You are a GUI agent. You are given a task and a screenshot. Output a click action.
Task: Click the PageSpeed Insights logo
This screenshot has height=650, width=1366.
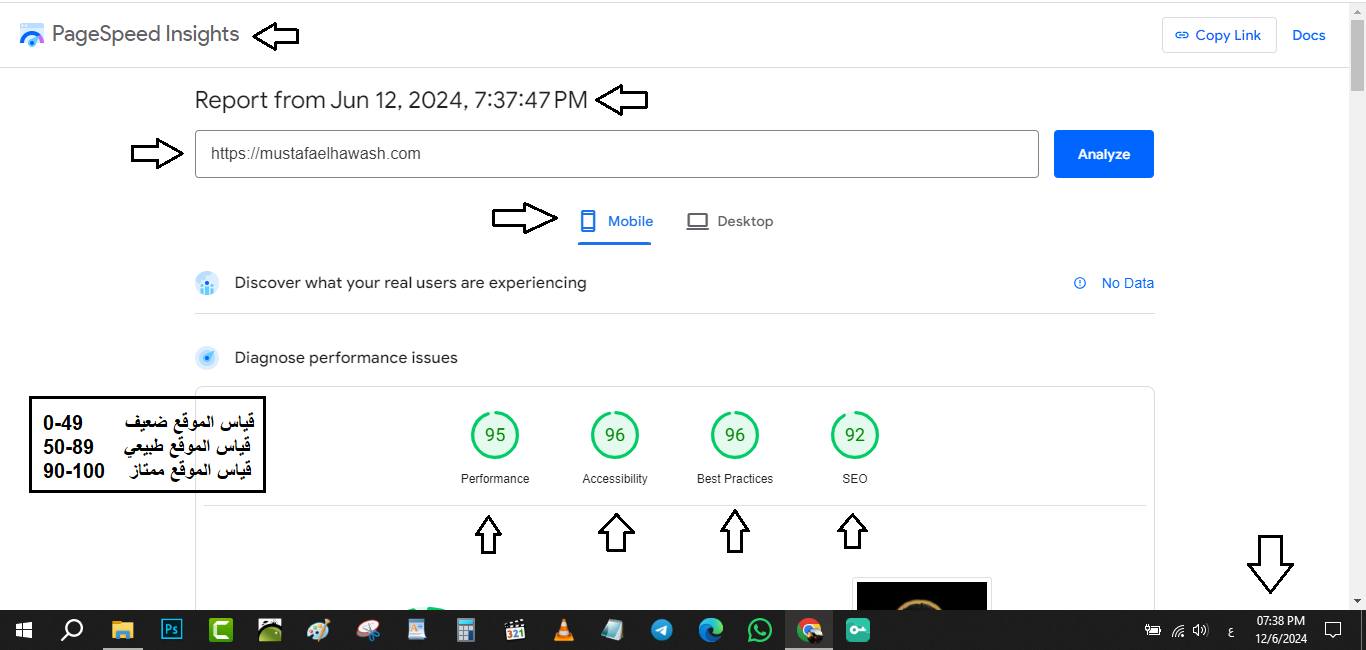click(32, 35)
